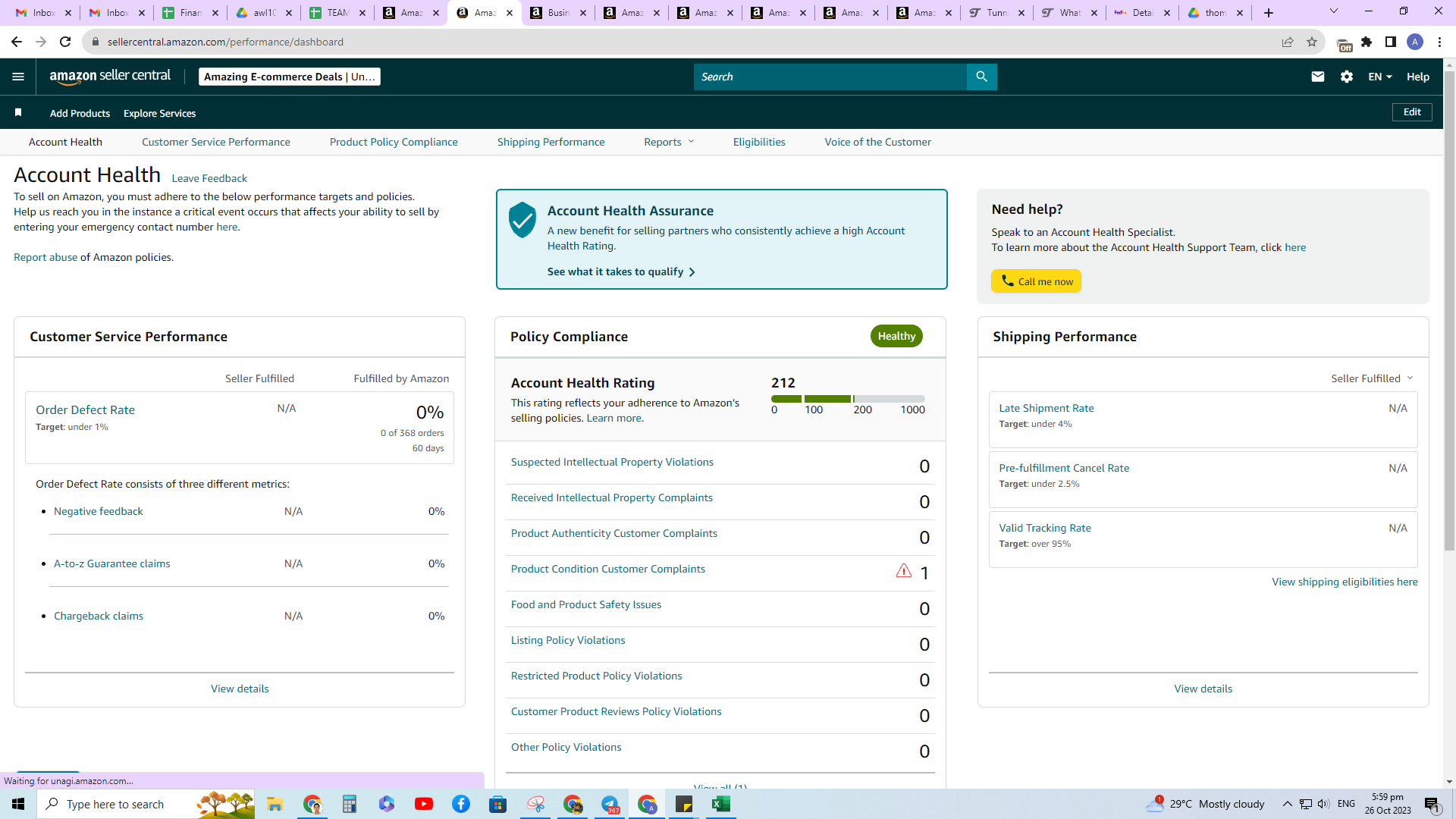The height and width of the screenshot is (819, 1456).
Task: Open the Product Policy Compliance tab
Action: 394,142
